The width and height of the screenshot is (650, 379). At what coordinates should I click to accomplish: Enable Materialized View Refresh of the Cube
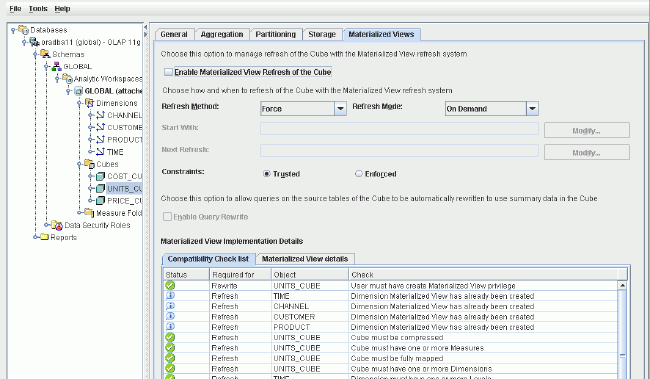pos(168,72)
